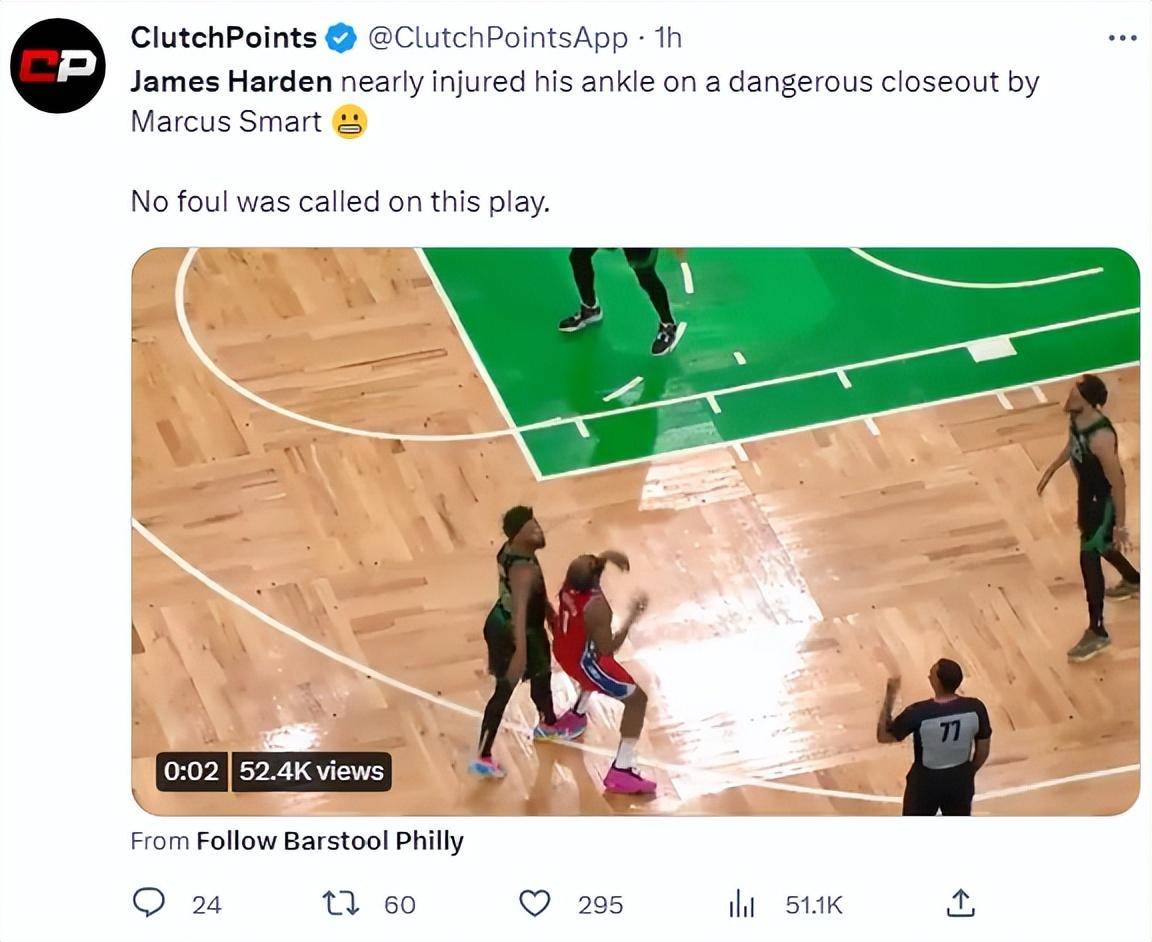Click the 295 likes count

(600, 905)
